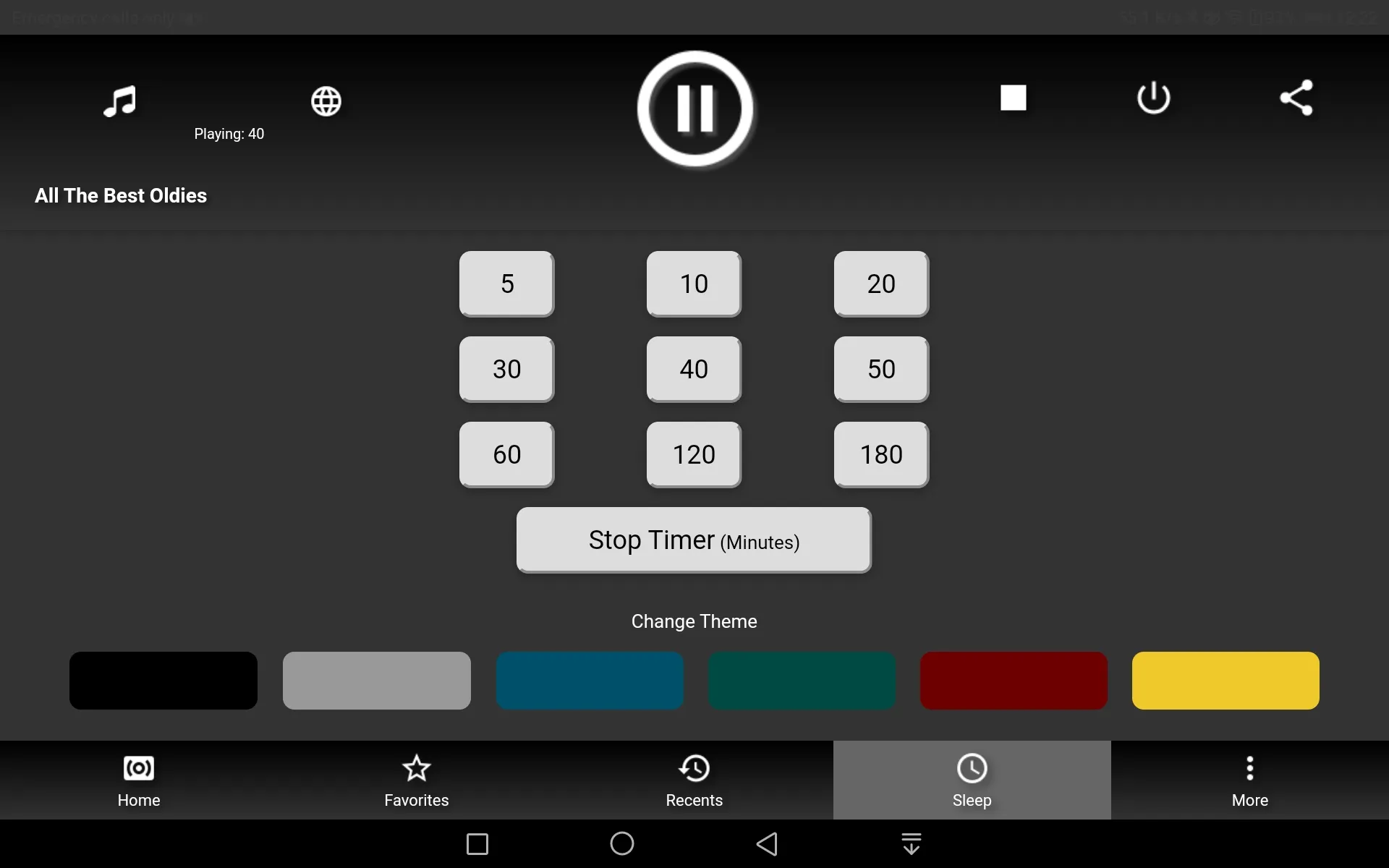
Task: Open Recents tab
Action: [694, 780]
